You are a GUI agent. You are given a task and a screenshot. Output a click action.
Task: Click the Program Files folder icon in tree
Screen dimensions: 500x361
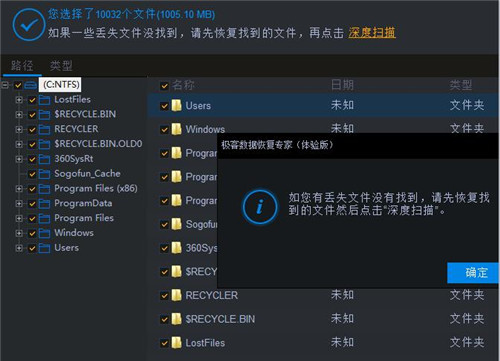(44, 218)
